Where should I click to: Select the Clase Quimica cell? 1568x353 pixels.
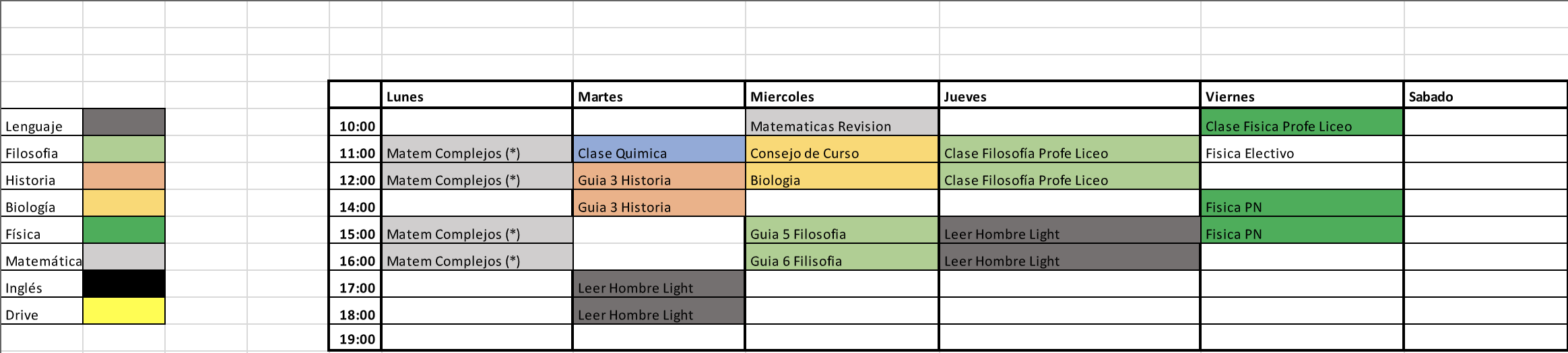[x=659, y=150]
